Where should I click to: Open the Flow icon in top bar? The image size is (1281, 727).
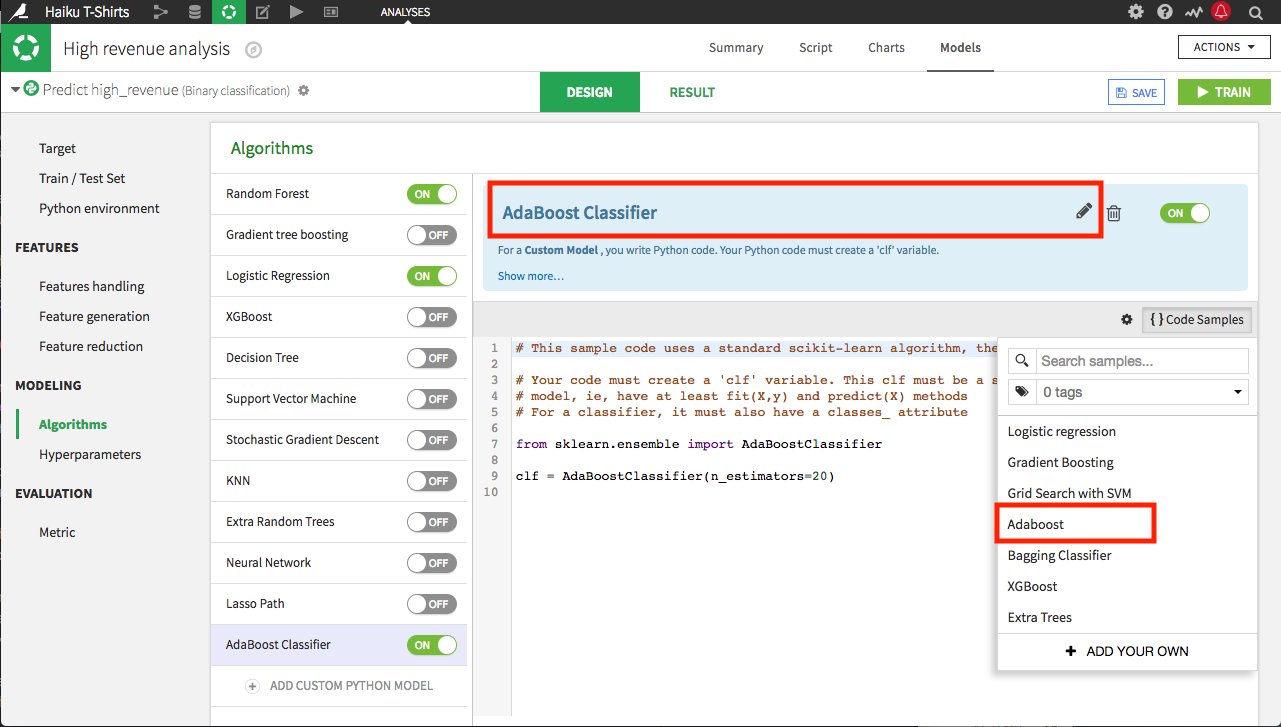click(160, 12)
